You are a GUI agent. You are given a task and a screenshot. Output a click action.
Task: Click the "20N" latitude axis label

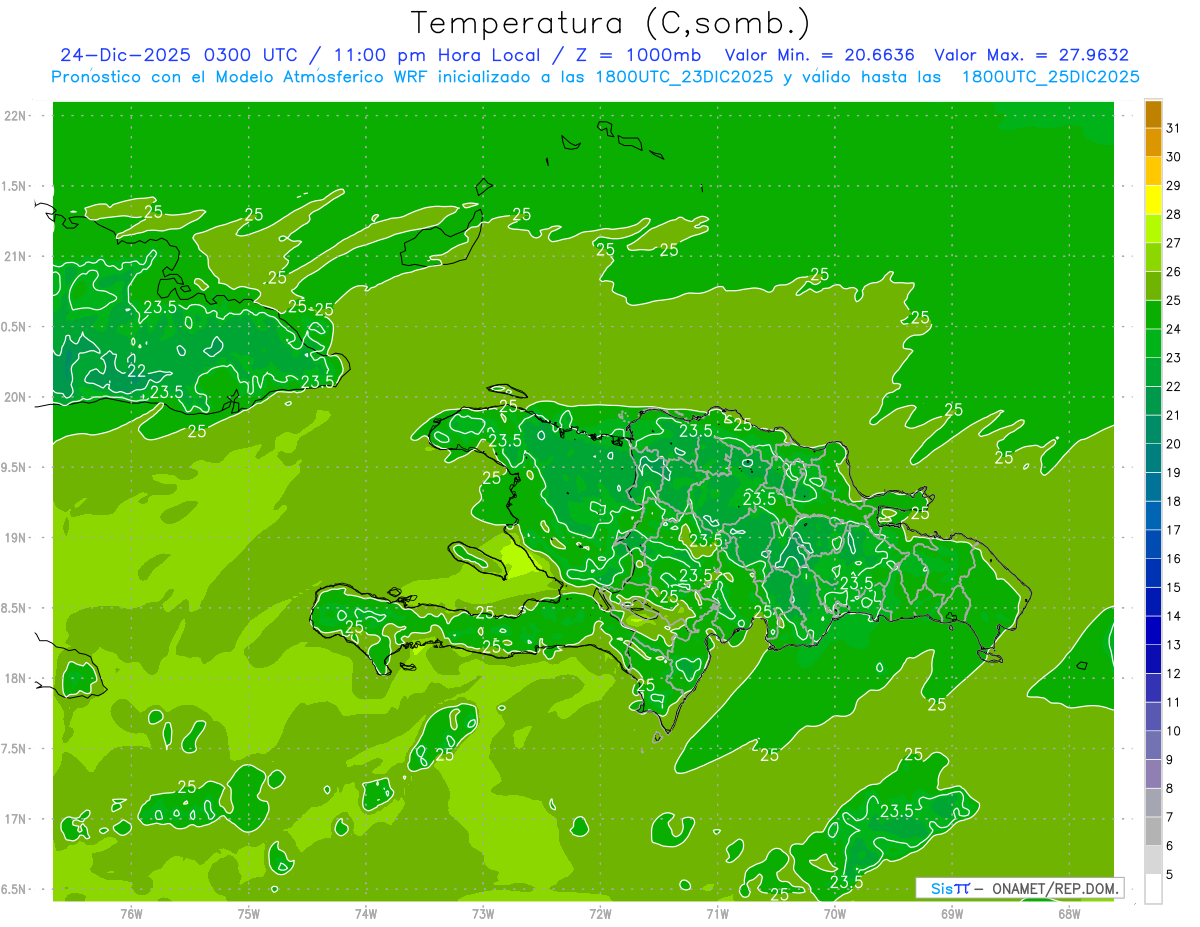click(x=17, y=397)
